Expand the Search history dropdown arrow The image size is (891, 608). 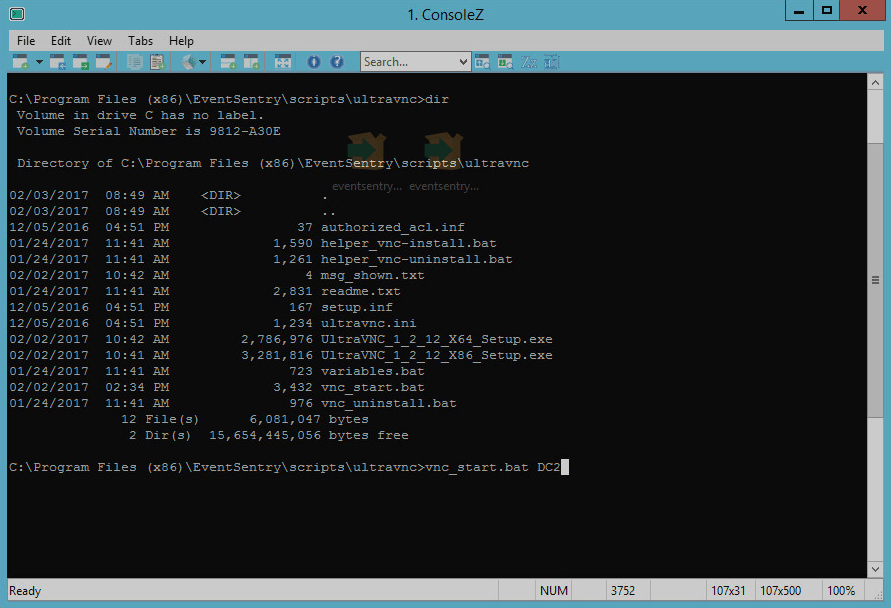tap(463, 61)
